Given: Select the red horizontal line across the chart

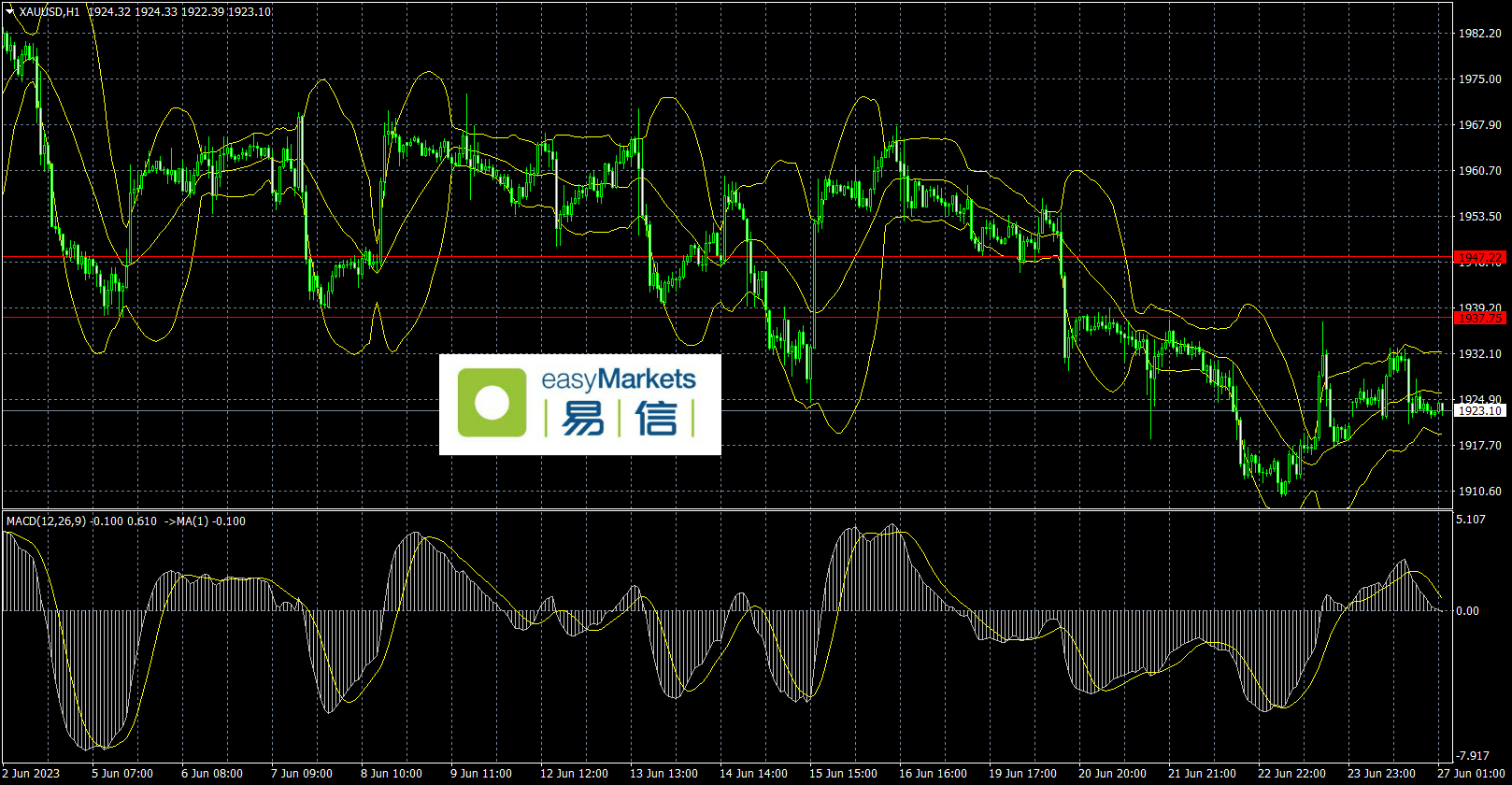Looking at the screenshot, I should click(727, 257).
